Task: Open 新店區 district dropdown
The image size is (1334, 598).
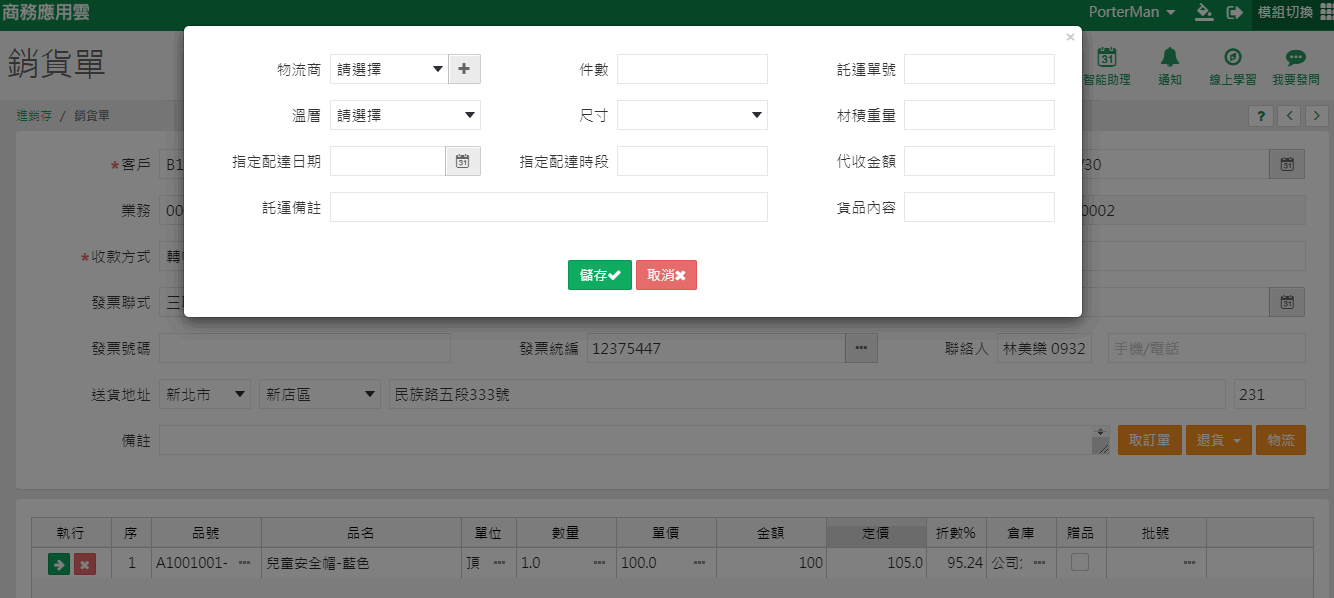Action: (x=320, y=394)
